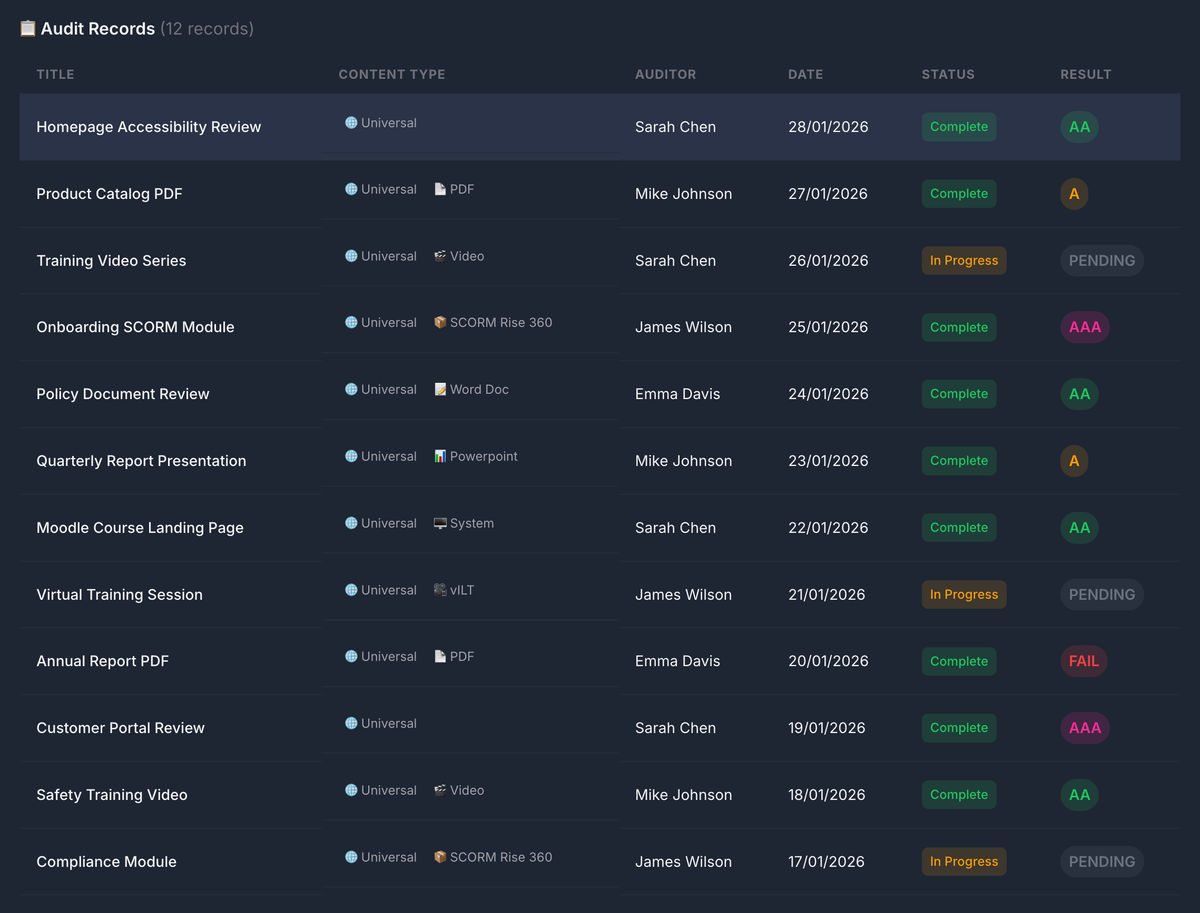Click the PENDING badge for Virtual Training Session

click(1102, 594)
